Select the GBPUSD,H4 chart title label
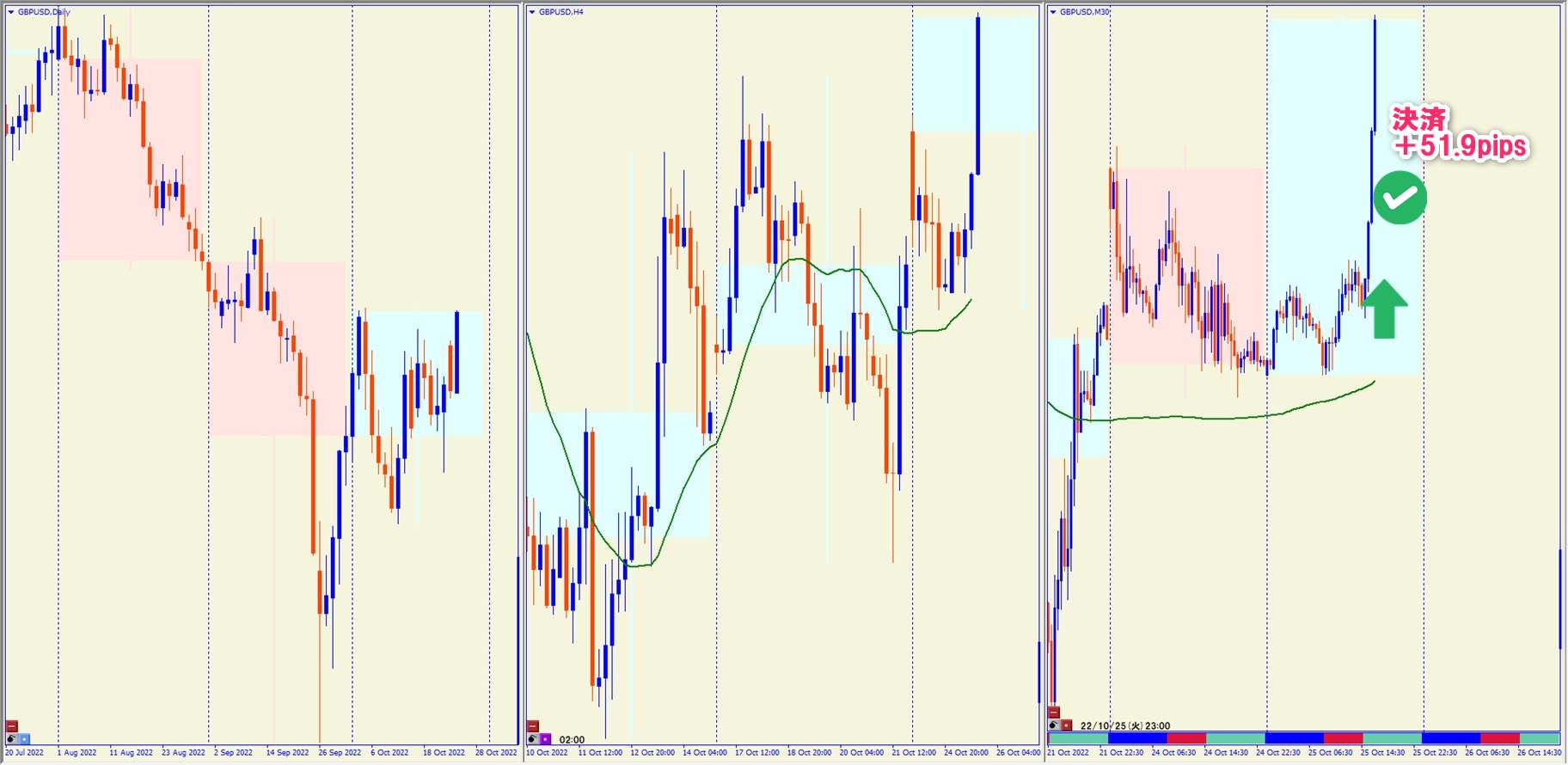Viewport: 1568px width, 765px height. pyautogui.click(x=560, y=12)
